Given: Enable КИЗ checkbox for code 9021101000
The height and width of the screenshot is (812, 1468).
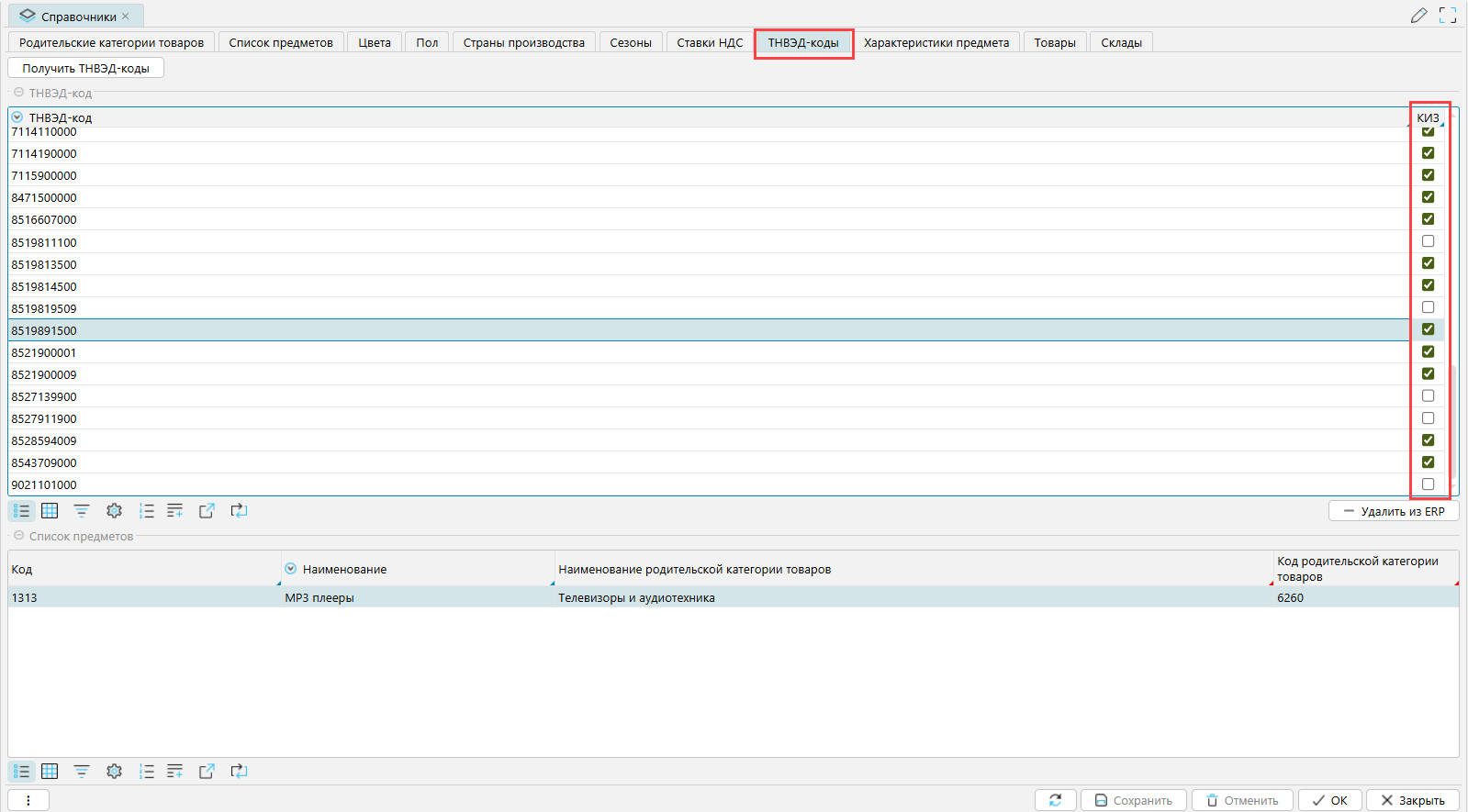Looking at the screenshot, I should (1428, 484).
